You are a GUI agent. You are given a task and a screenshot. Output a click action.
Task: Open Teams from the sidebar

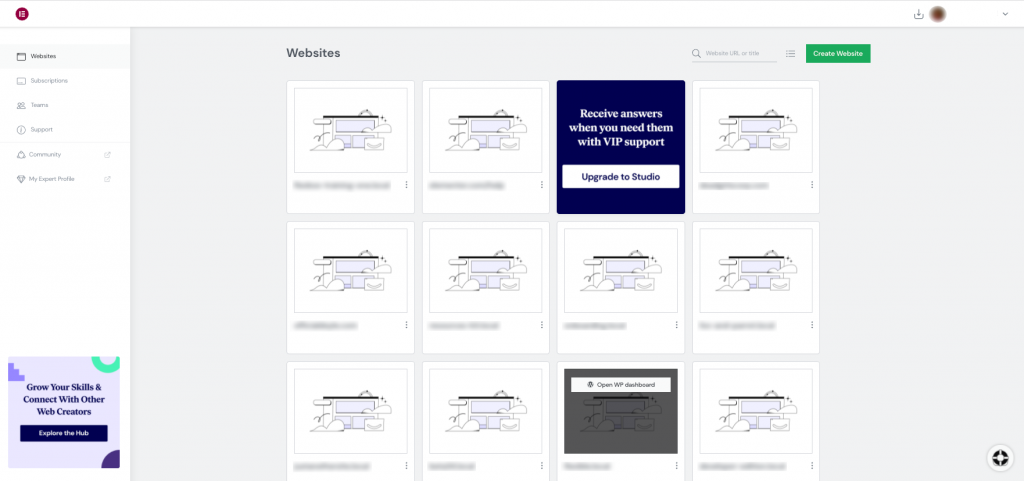click(39, 105)
